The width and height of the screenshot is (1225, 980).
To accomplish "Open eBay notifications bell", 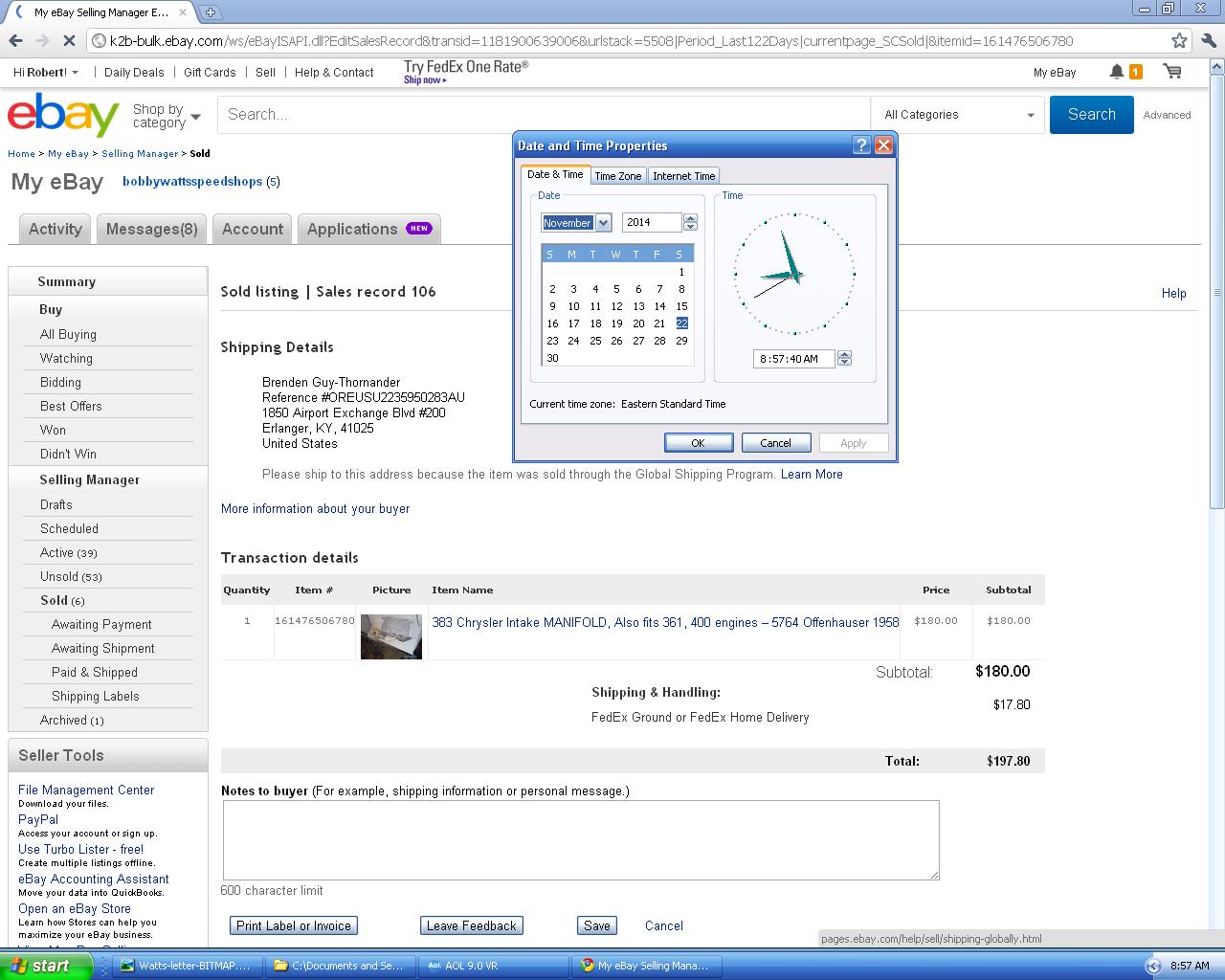I will (x=1116, y=72).
